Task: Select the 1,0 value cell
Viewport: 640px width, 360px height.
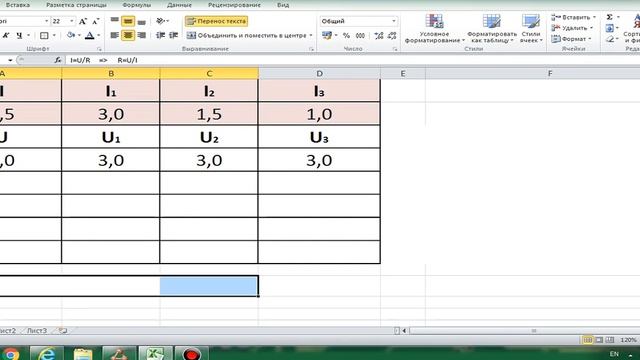Action: click(319, 114)
